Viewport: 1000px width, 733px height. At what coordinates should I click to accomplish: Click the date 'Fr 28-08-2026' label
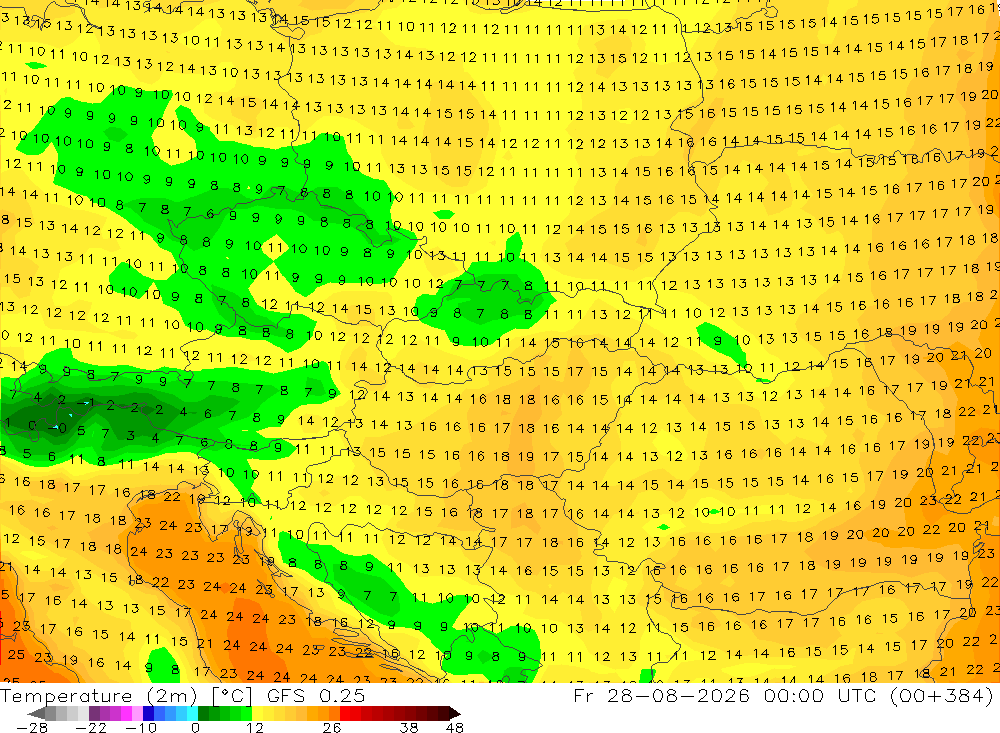click(x=661, y=695)
